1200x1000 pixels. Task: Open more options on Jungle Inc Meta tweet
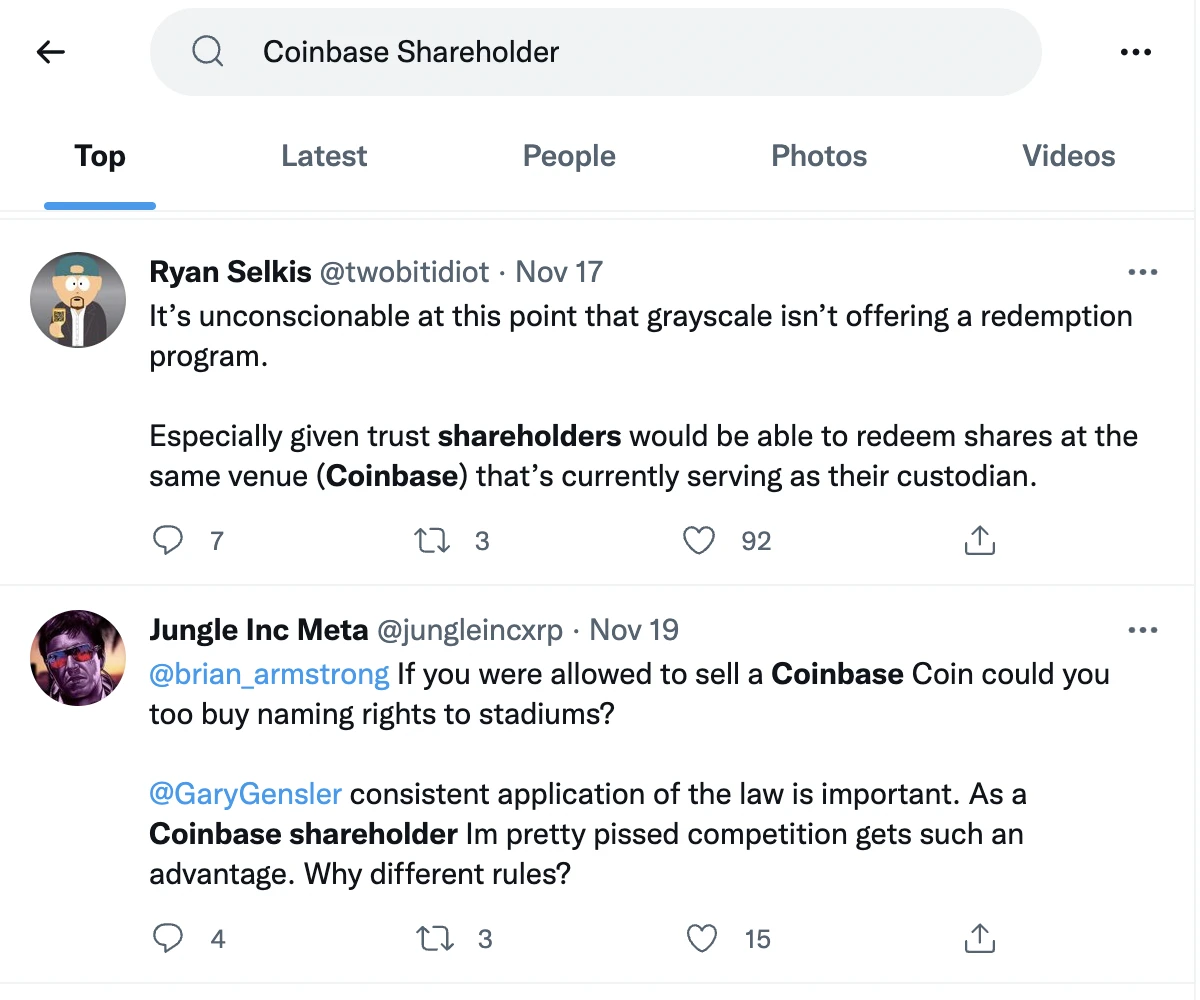1142,630
